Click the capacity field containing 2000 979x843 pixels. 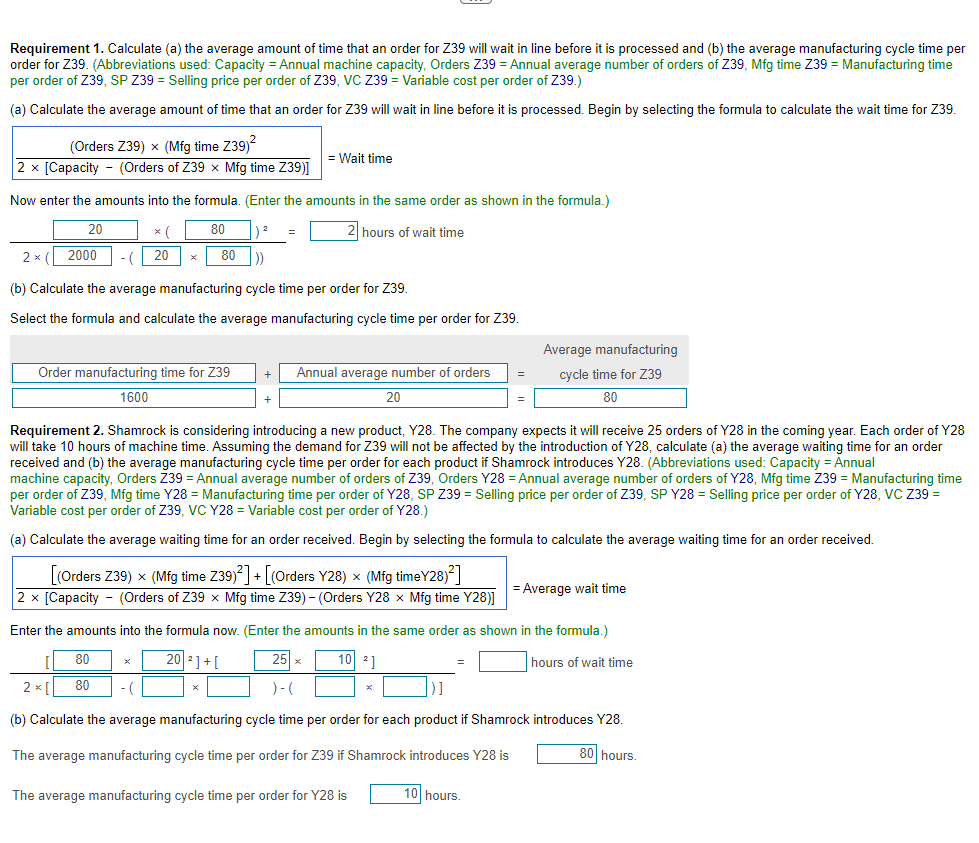(82, 255)
